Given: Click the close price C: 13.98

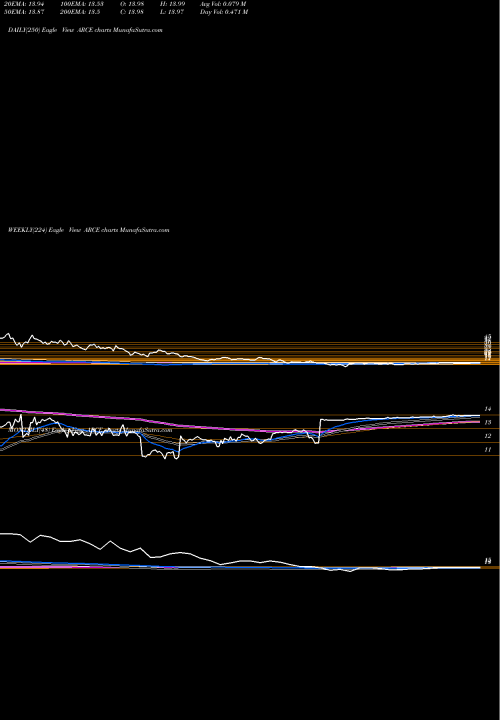Looking at the screenshot, I should point(133,12).
